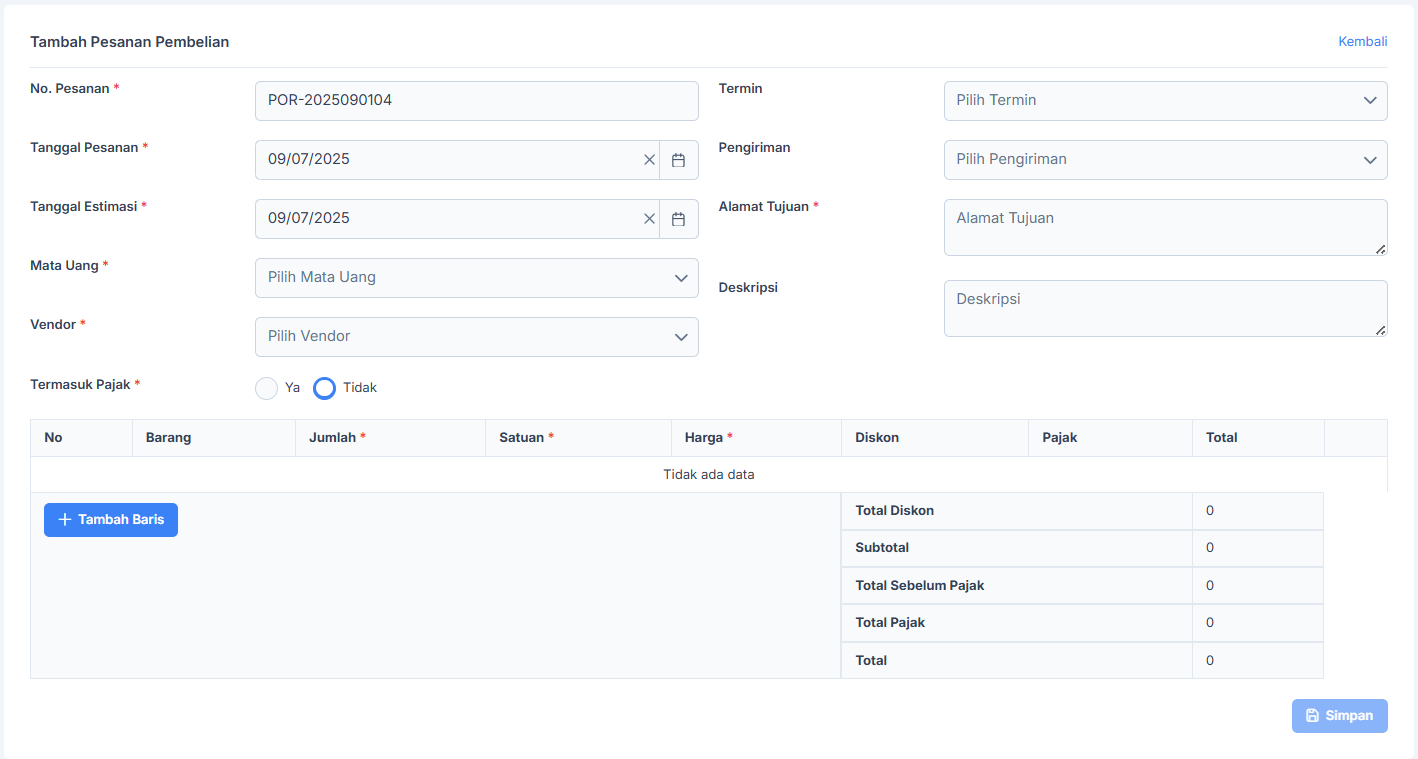This screenshot has height=759, width=1418.
Task: Click the No. Pesanan input field
Action: pyautogui.click(x=476, y=101)
